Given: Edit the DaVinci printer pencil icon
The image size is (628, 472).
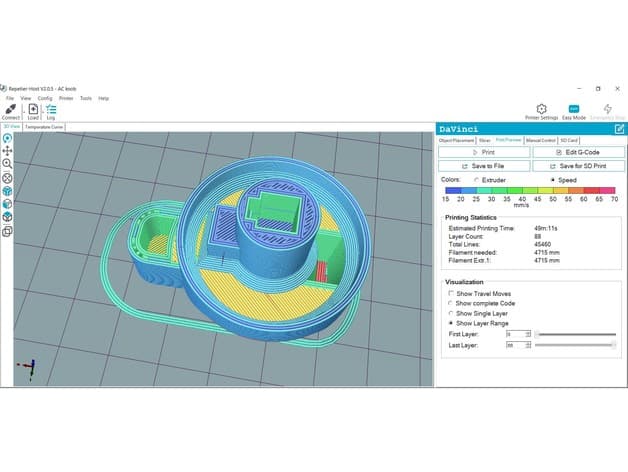Looking at the screenshot, I should 619,129.
